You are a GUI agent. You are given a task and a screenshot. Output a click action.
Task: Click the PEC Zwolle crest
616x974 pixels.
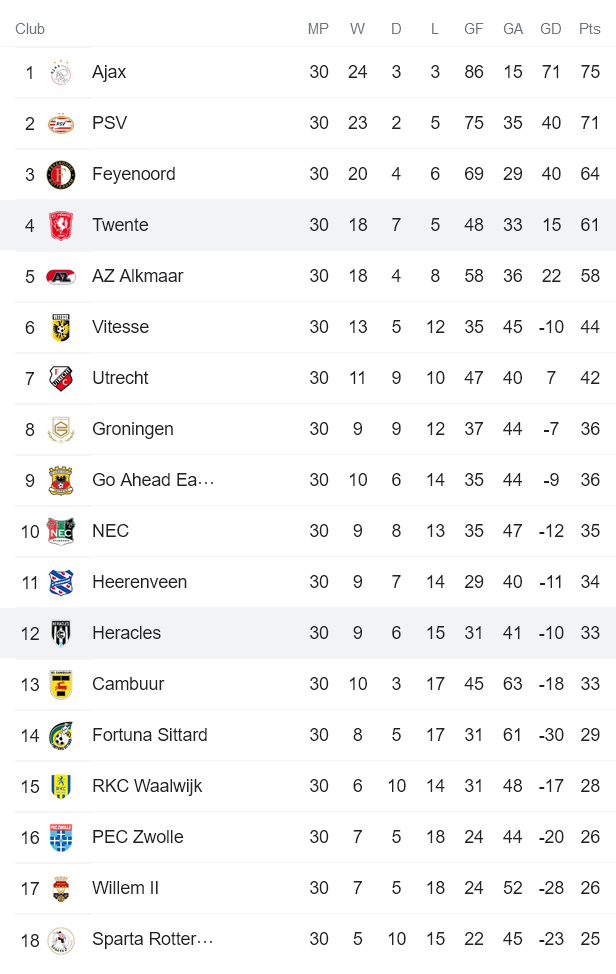pyautogui.click(x=61, y=837)
